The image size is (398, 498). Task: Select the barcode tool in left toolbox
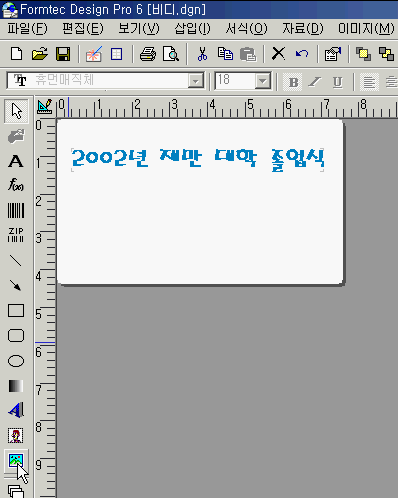tap(16, 210)
